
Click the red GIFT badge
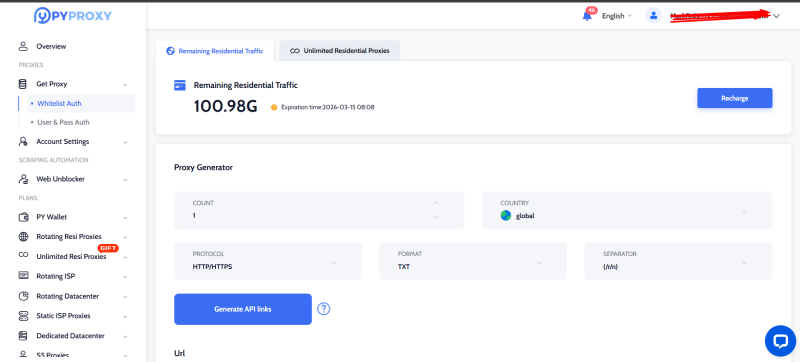point(108,248)
